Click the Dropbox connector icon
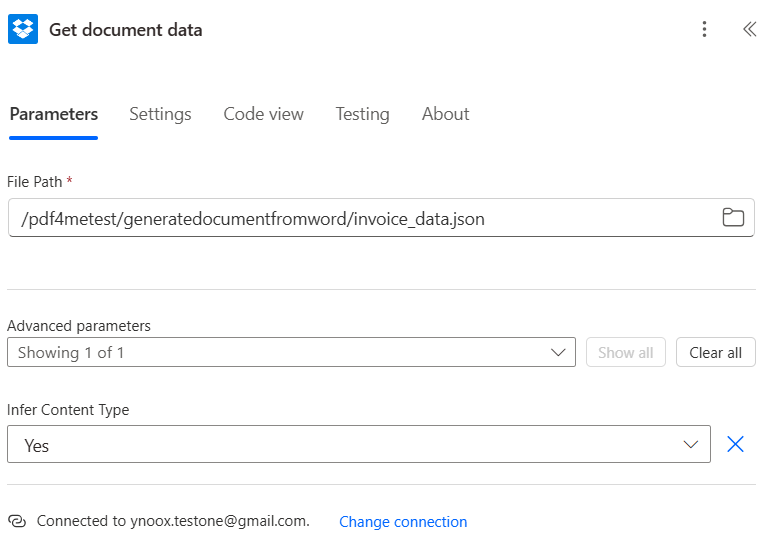Viewport: 769px width, 550px height. (23, 29)
